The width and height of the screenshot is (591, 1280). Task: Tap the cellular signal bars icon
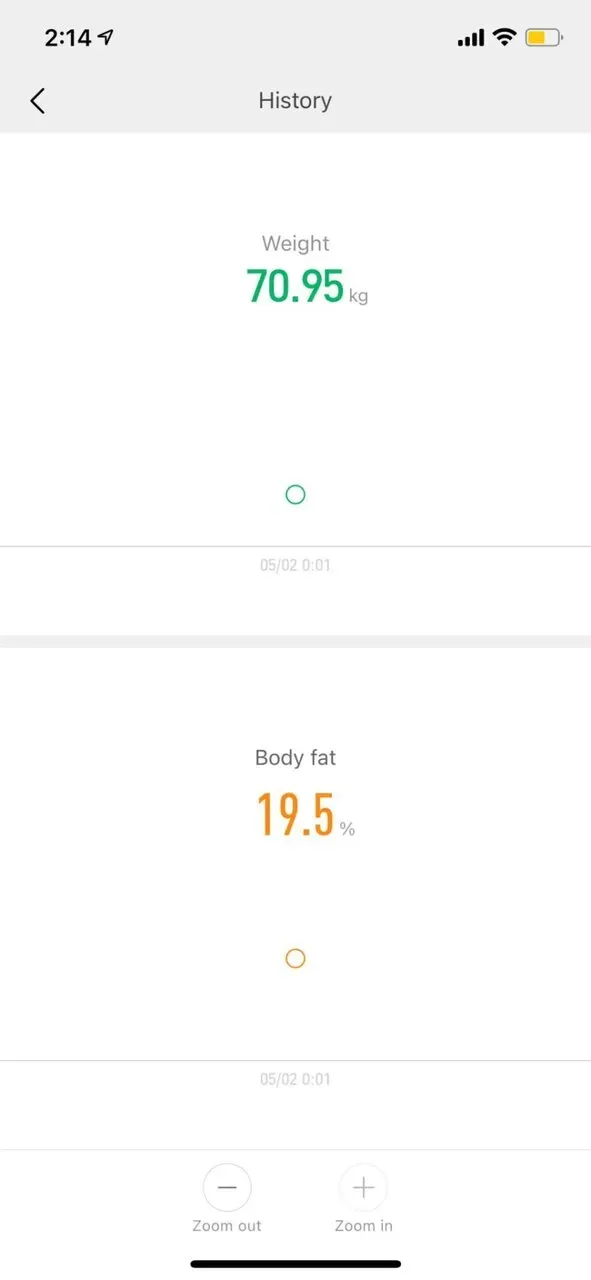click(x=469, y=37)
